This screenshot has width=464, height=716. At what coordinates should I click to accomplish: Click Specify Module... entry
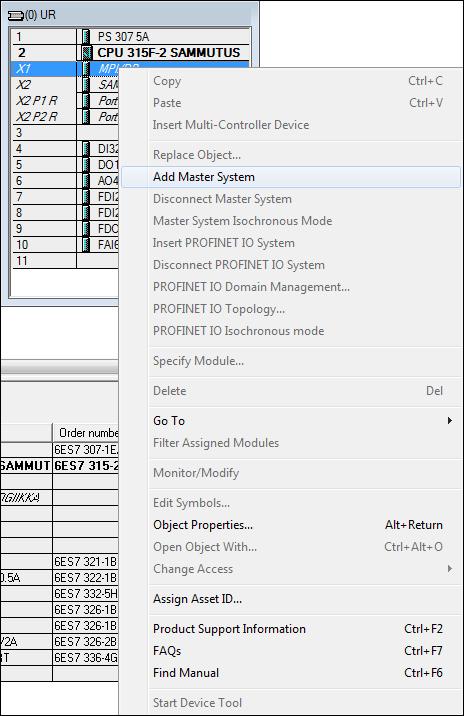coord(291,361)
